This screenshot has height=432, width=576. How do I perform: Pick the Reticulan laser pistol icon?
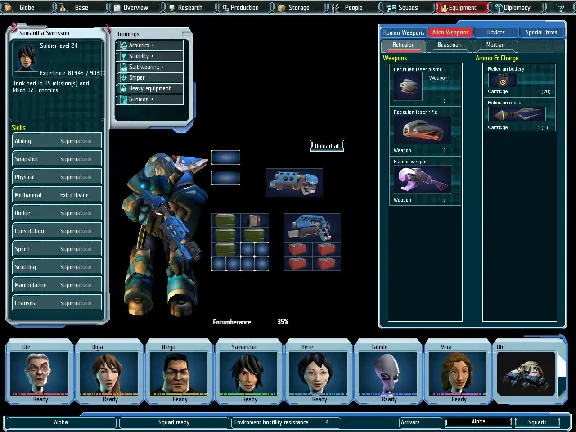[x=408, y=86]
